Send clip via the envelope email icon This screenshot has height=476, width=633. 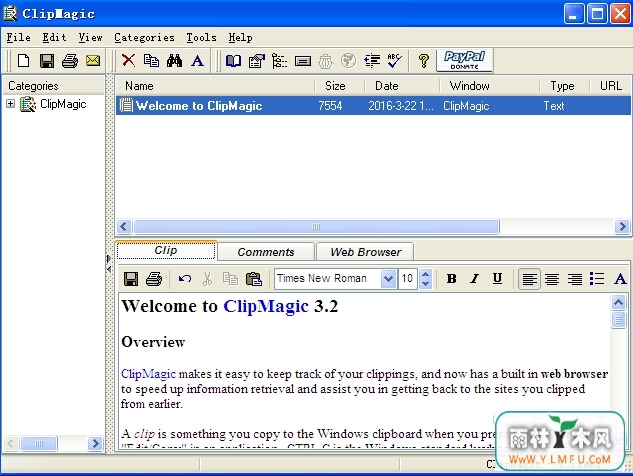[93, 61]
